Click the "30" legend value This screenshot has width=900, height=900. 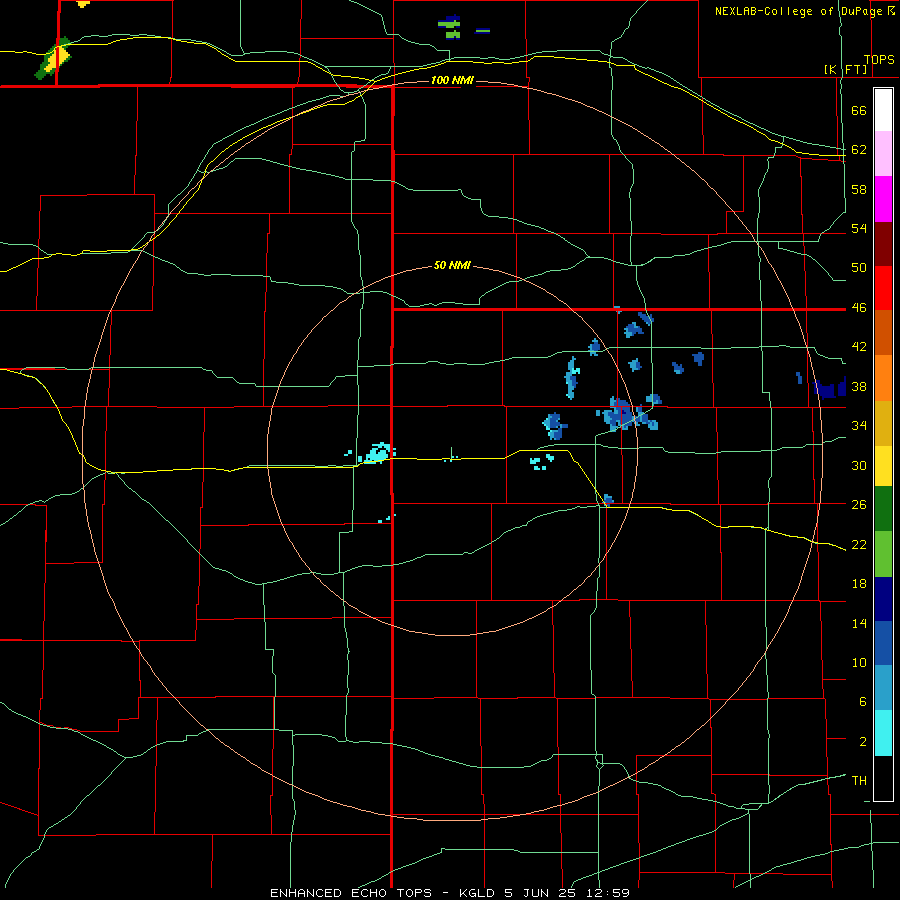point(859,465)
